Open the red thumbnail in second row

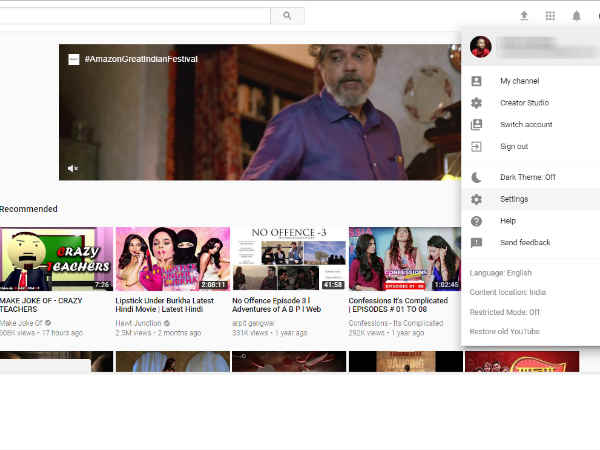[x=522, y=362]
